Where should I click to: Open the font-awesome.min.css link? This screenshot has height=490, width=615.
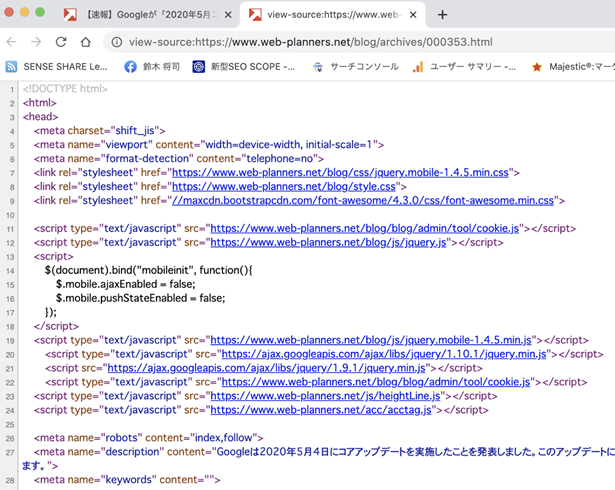click(363, 200)
